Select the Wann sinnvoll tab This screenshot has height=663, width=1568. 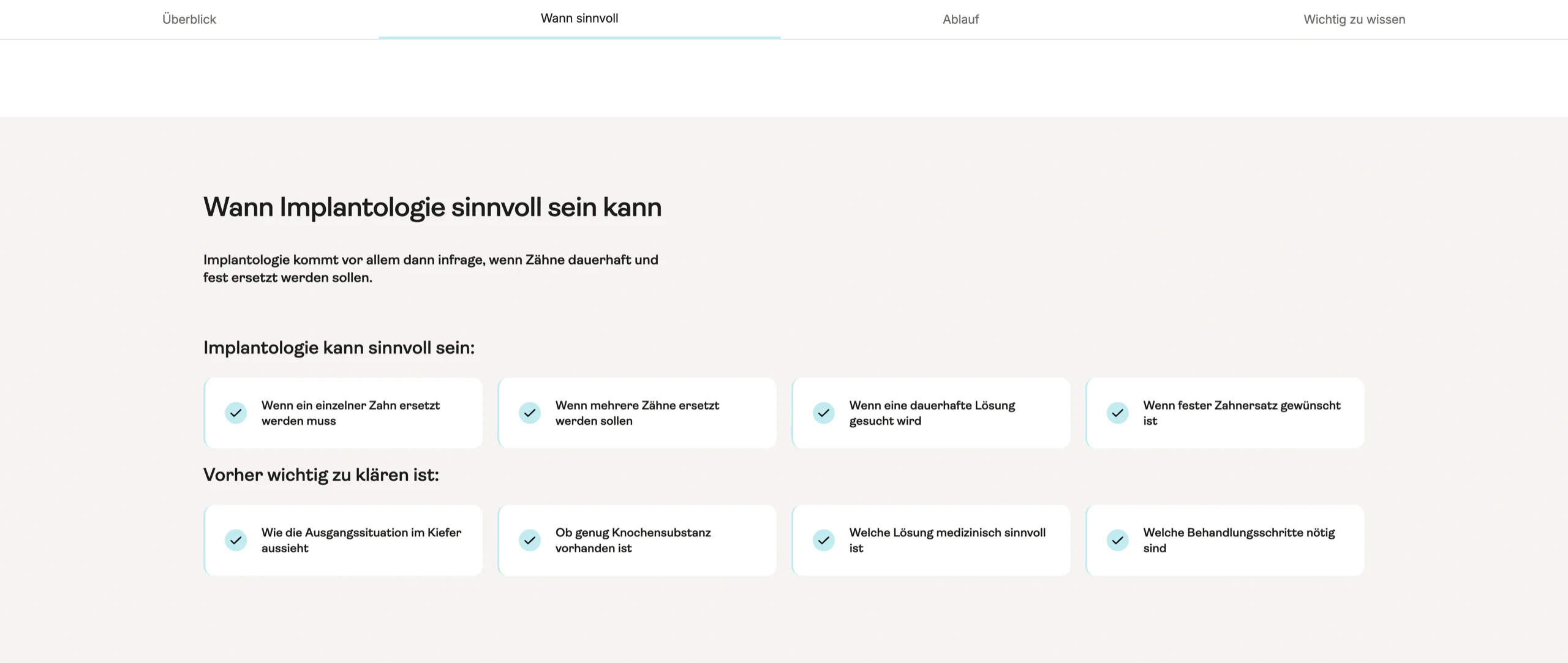(x=579, y=18)
